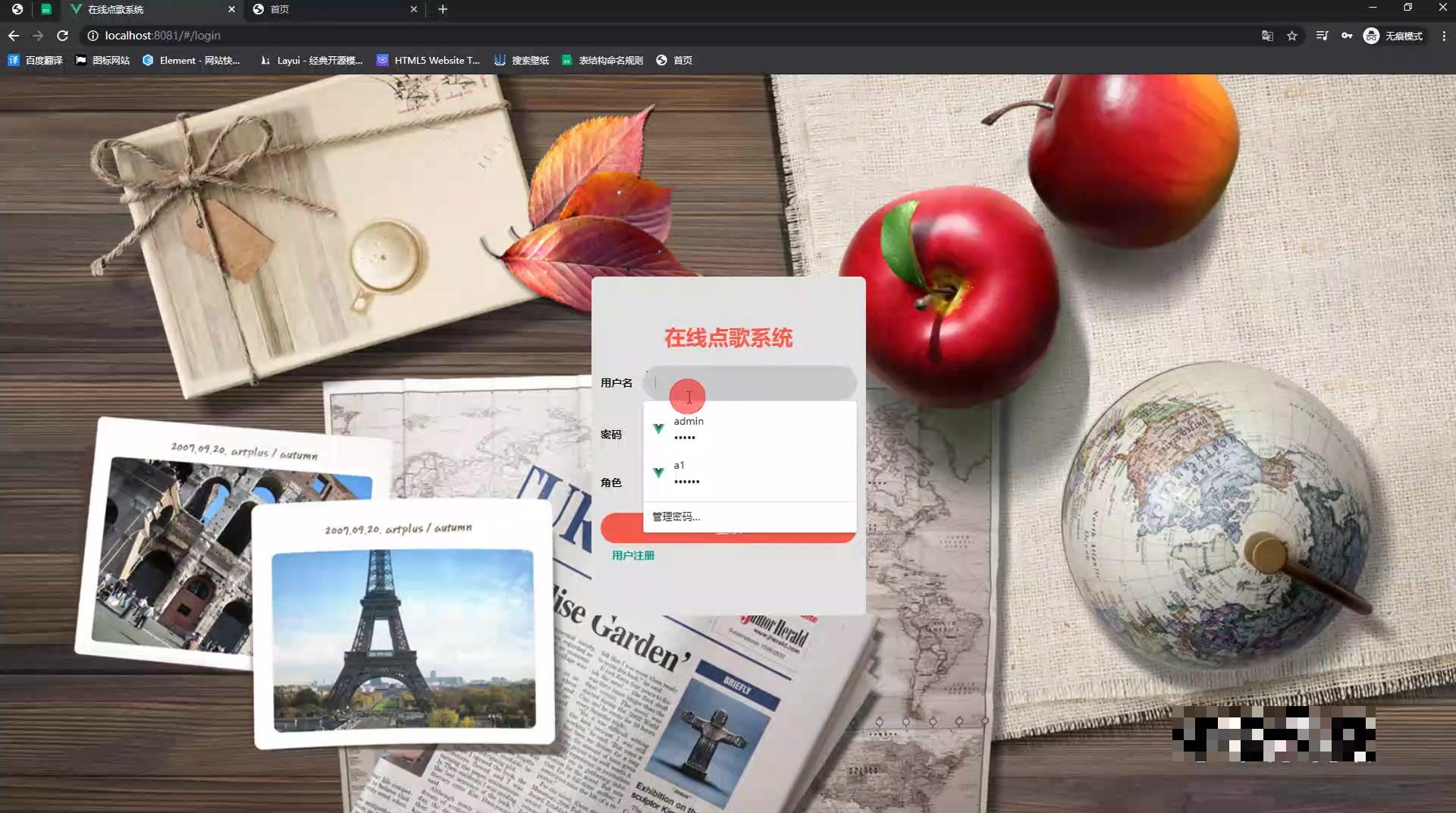Click the translate page icon
1456x813 pixels.
(x=1267, y=36)
